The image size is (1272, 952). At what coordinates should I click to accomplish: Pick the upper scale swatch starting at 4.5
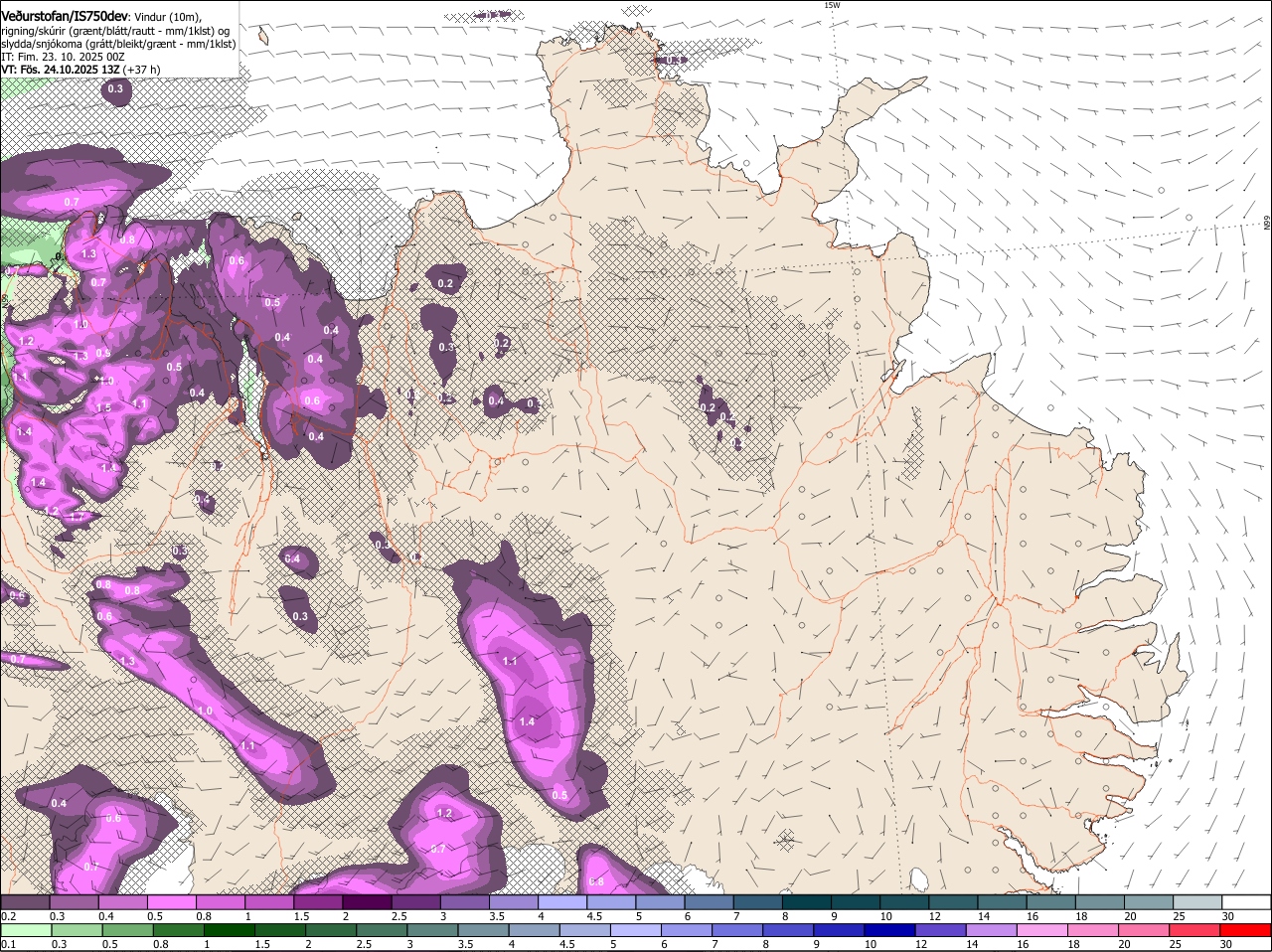coord(611,902)
